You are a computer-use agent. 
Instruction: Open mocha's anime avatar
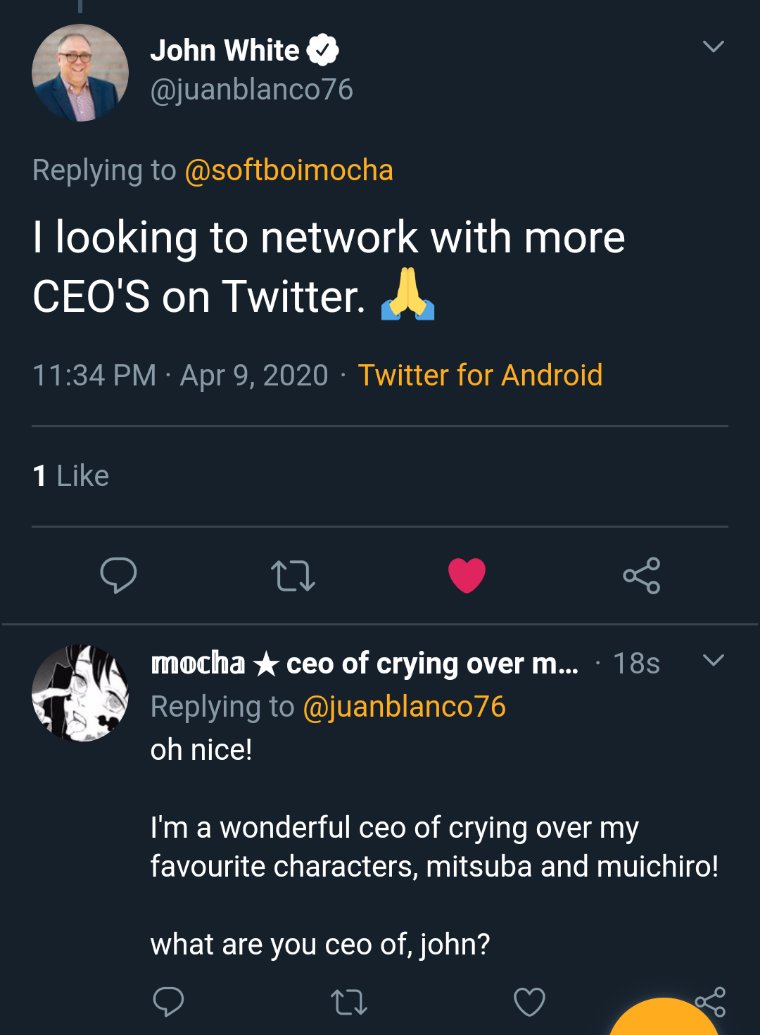coord(80,692)
